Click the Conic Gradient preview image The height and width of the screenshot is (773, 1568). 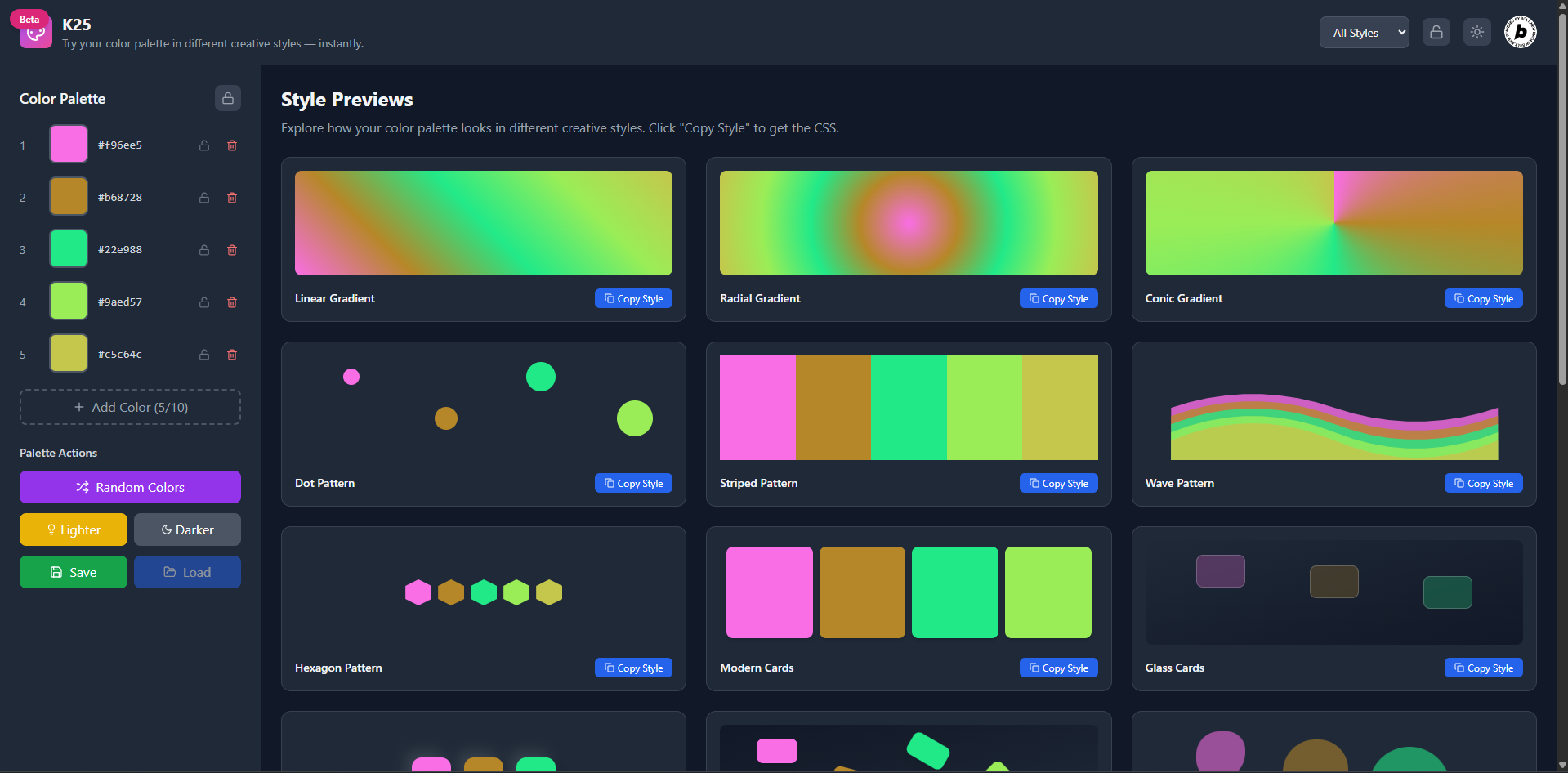(x=1334, y=223)
